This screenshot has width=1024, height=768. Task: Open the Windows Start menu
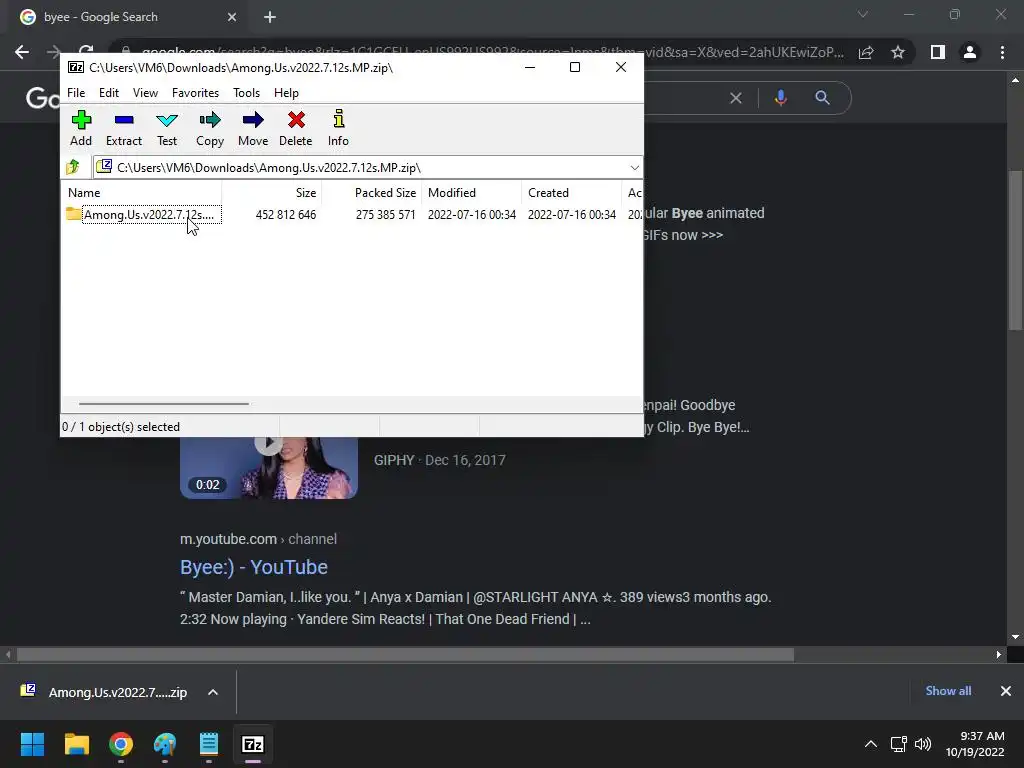point(33,744)
